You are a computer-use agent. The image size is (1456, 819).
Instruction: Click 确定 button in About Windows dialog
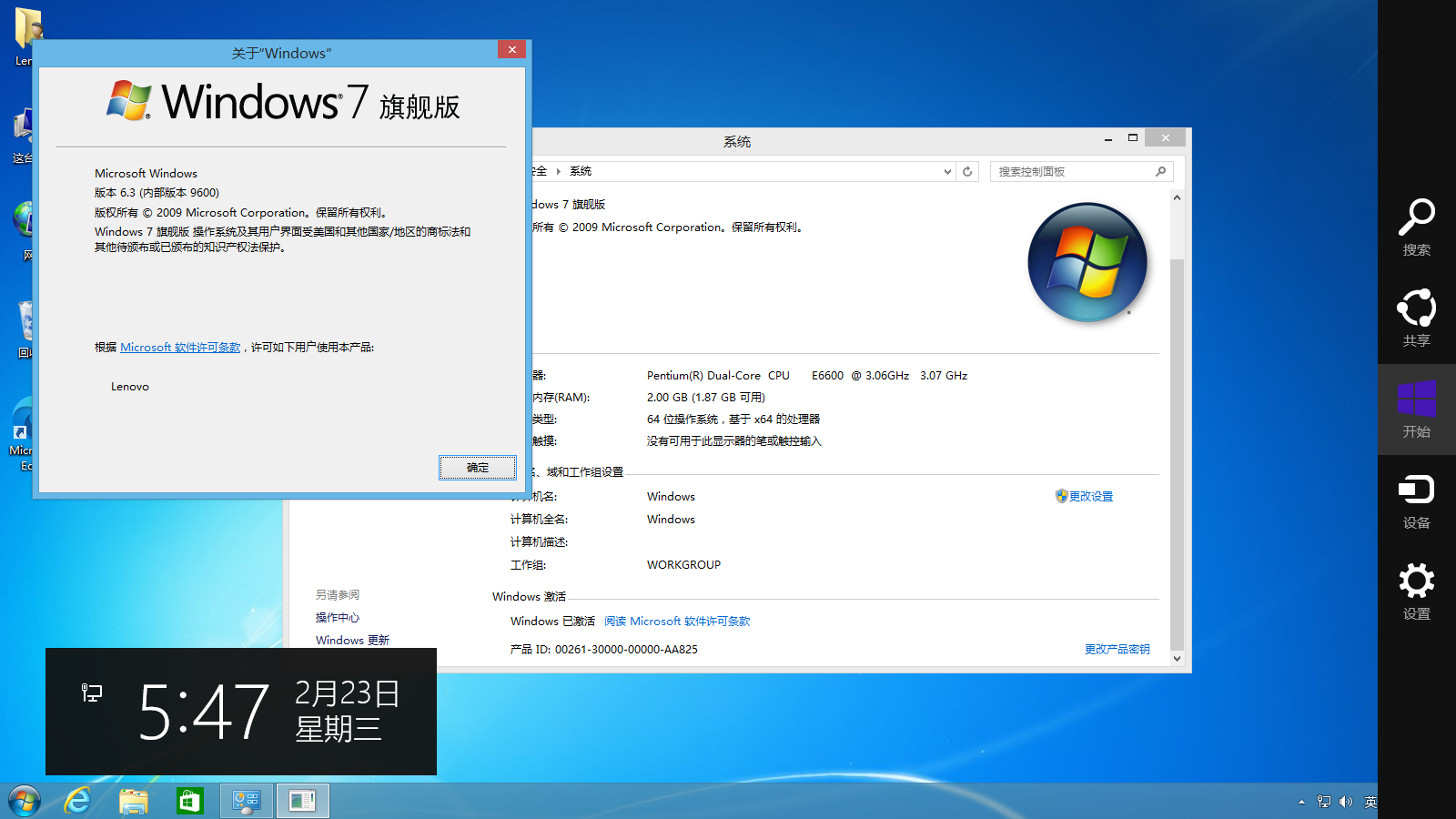tap(478, 468)
